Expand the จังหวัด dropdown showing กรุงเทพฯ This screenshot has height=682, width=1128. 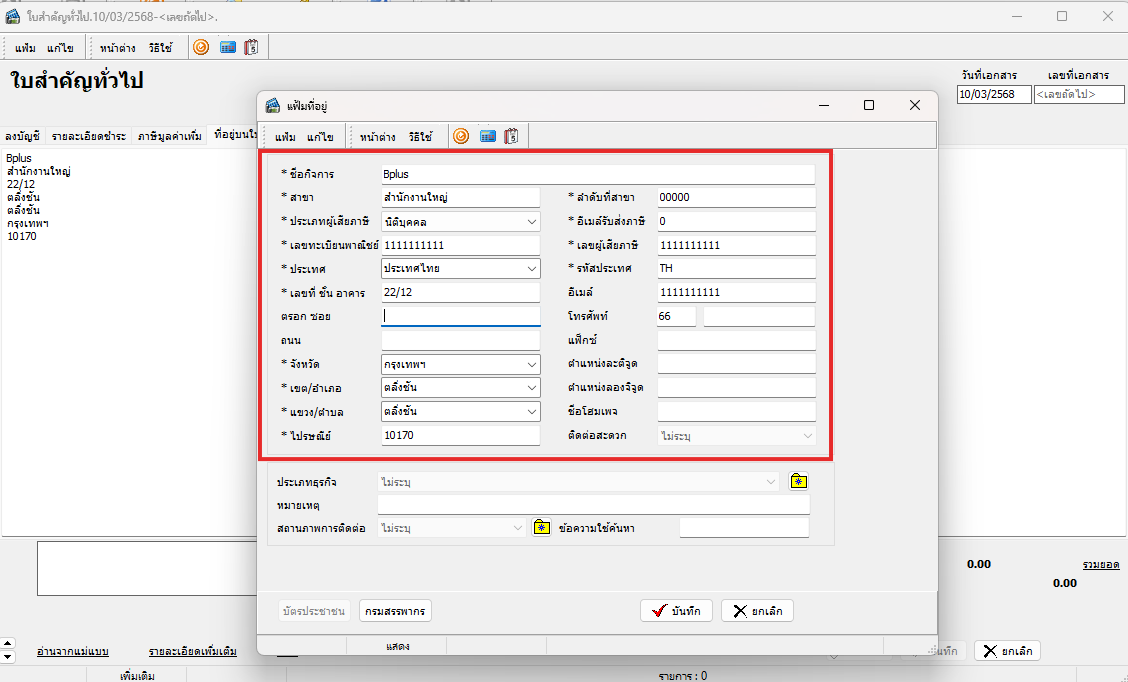(x=531, y=365)
